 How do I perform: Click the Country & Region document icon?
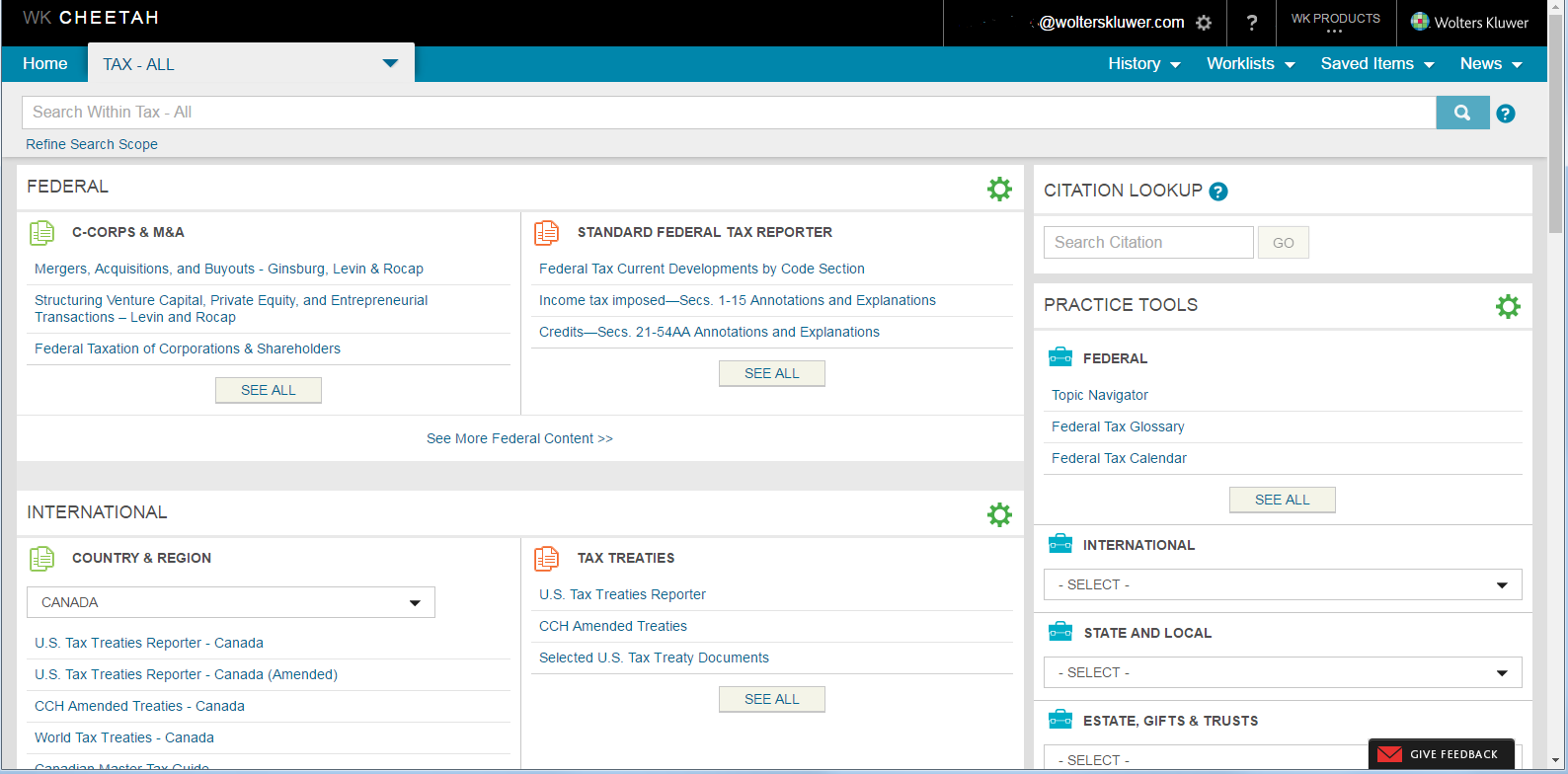click(x=41, y=559)
